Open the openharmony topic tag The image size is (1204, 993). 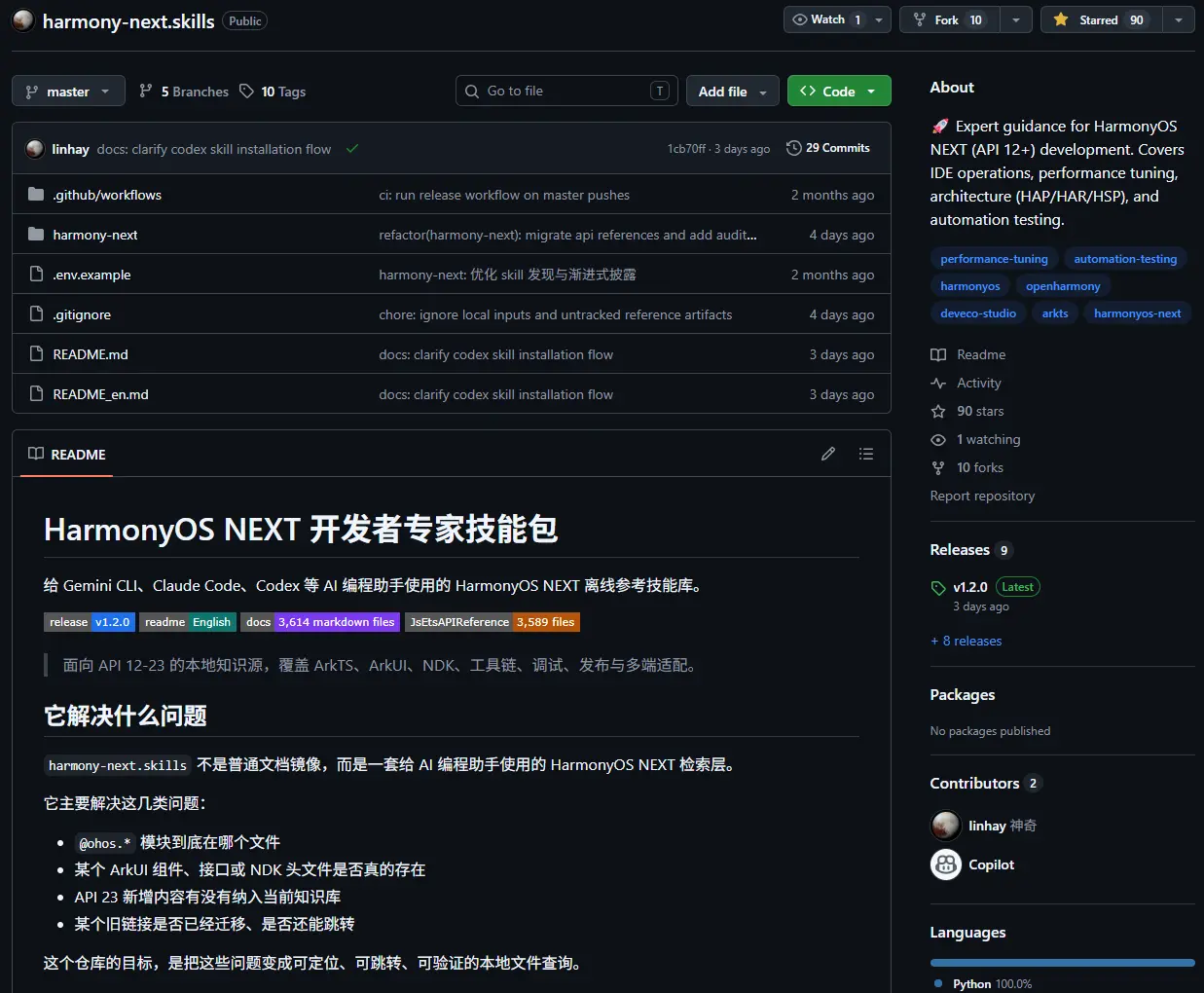click(1063, 286)
